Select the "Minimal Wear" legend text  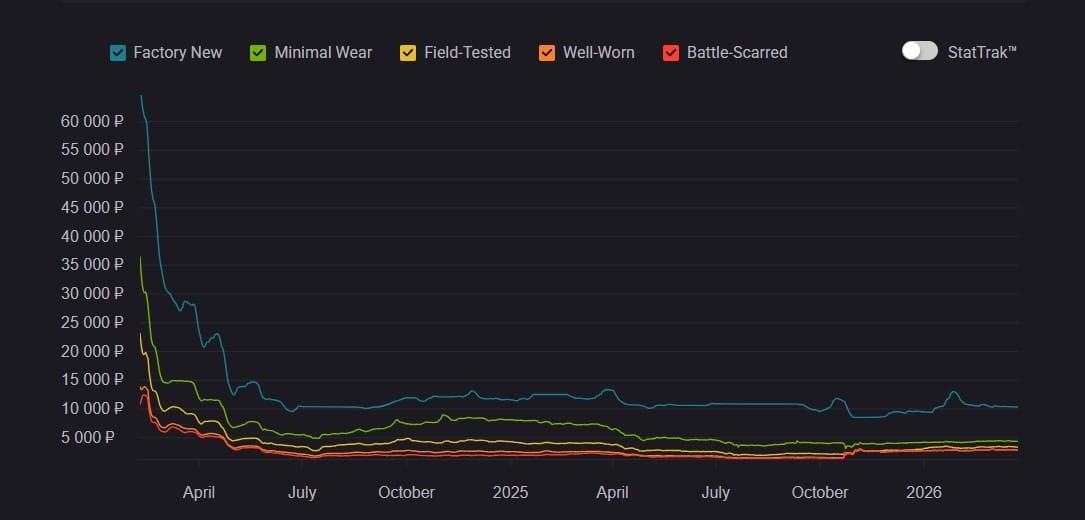tap(323, 52)
